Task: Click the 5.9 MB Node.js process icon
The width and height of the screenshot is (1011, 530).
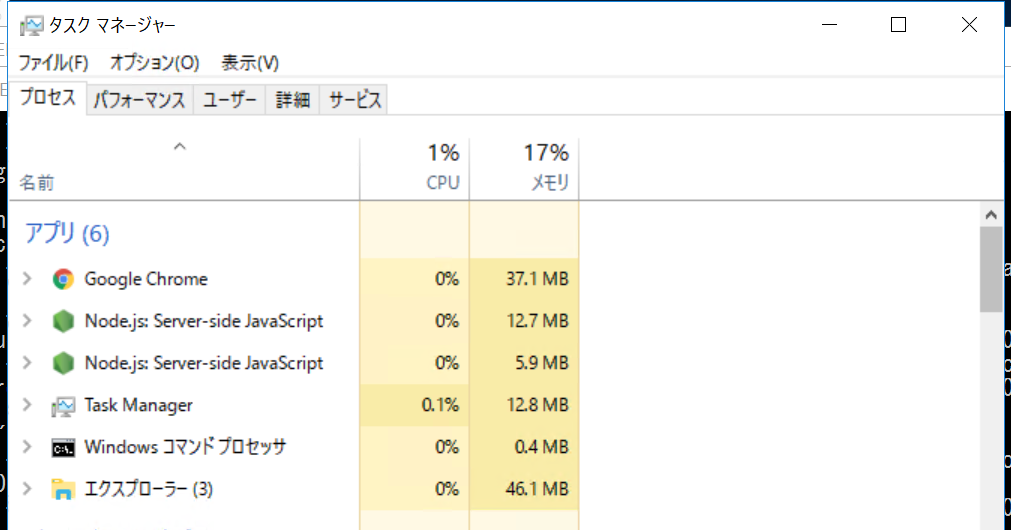Action: (63, 363)
